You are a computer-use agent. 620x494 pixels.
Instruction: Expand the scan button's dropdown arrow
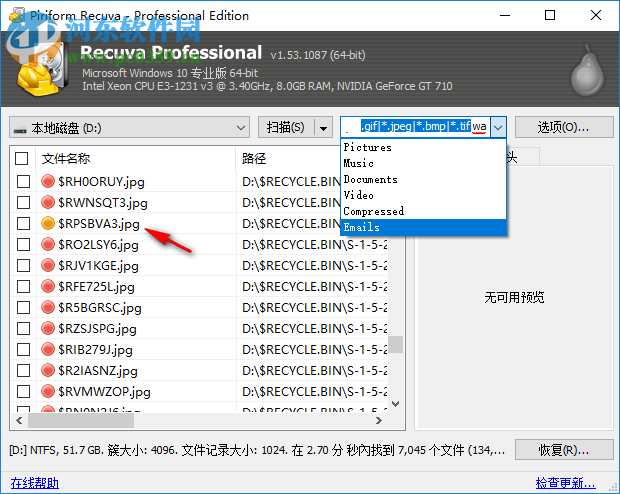click(323, 128)
